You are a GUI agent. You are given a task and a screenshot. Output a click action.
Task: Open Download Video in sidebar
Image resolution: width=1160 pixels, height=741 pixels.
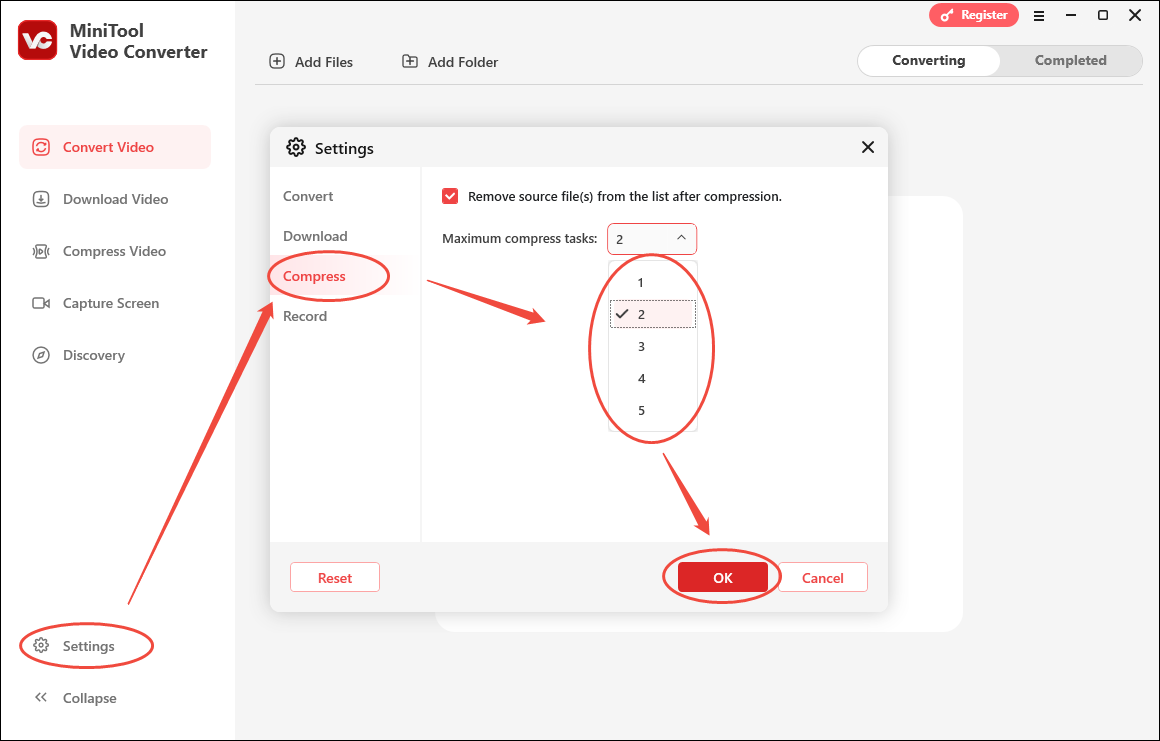(115, 199)
